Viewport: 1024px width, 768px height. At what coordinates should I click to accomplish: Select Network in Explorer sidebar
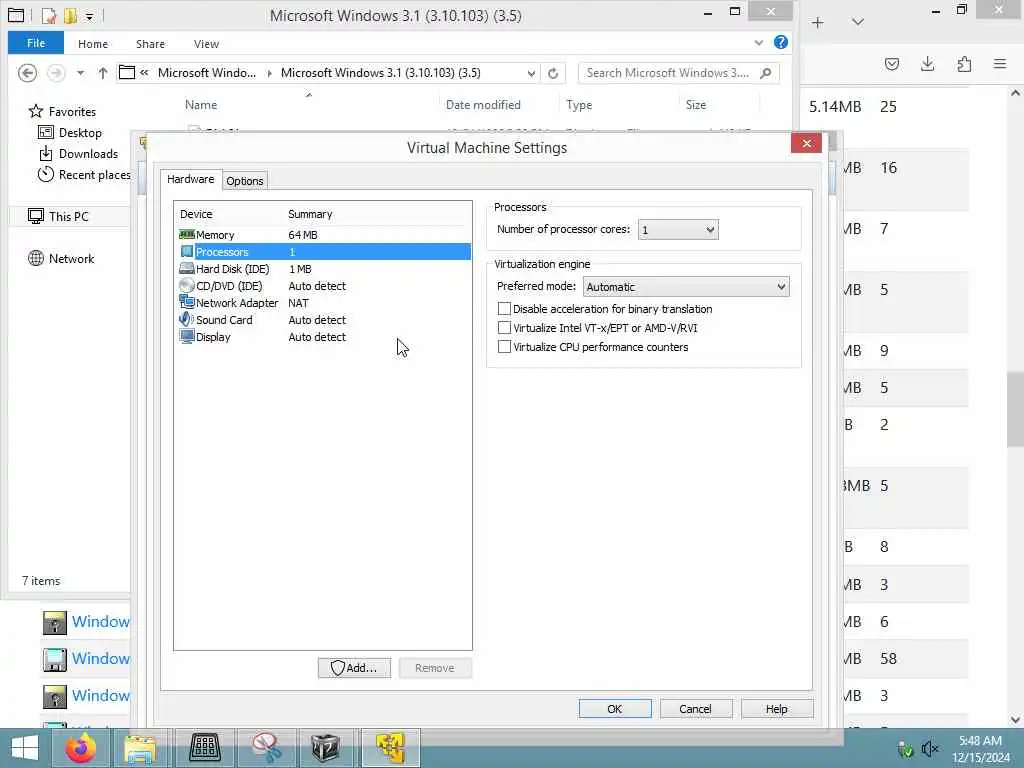click(62, 259)
